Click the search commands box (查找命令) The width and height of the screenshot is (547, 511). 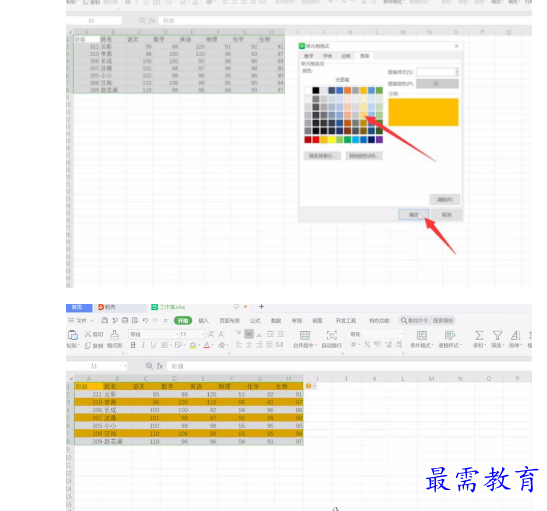(428, 320)
